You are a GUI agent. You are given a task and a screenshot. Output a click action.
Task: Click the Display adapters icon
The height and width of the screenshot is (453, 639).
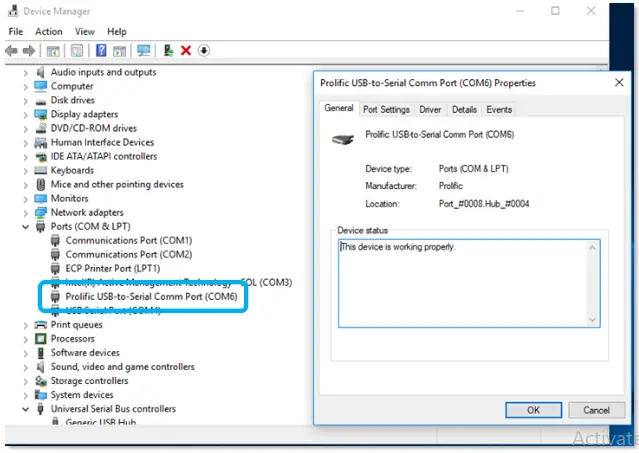point(40,114)
